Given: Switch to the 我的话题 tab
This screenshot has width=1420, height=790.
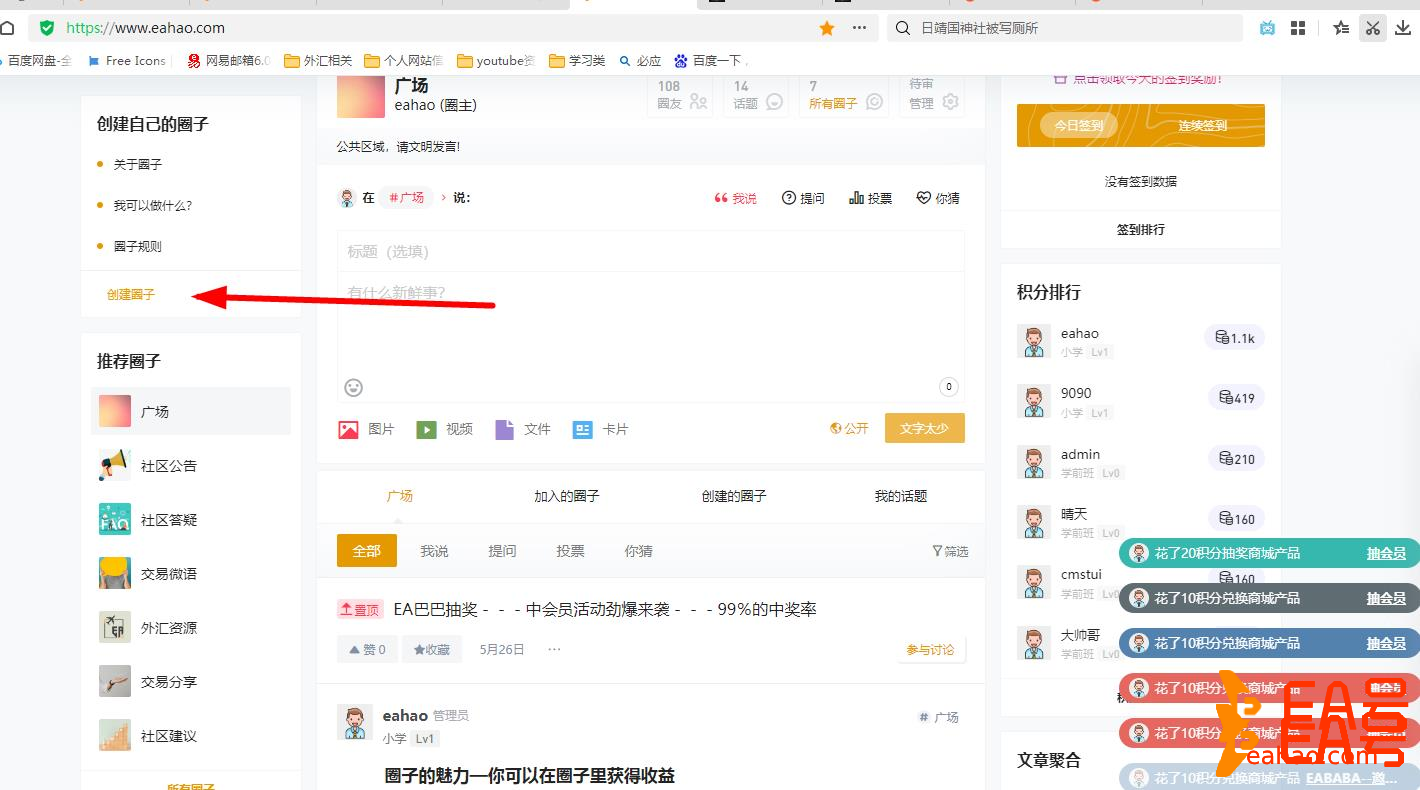Looking at the screenshot, I should tap(900, 496).
